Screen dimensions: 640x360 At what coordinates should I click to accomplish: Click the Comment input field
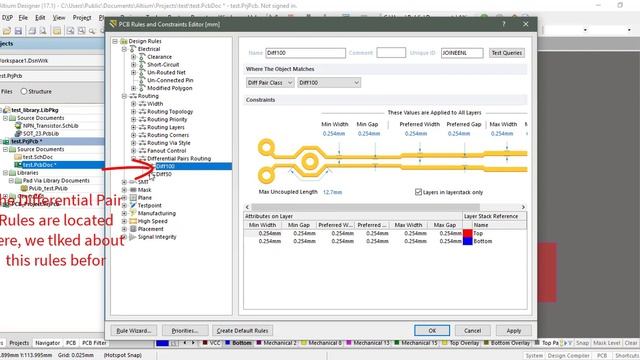(x=391, y=53)
